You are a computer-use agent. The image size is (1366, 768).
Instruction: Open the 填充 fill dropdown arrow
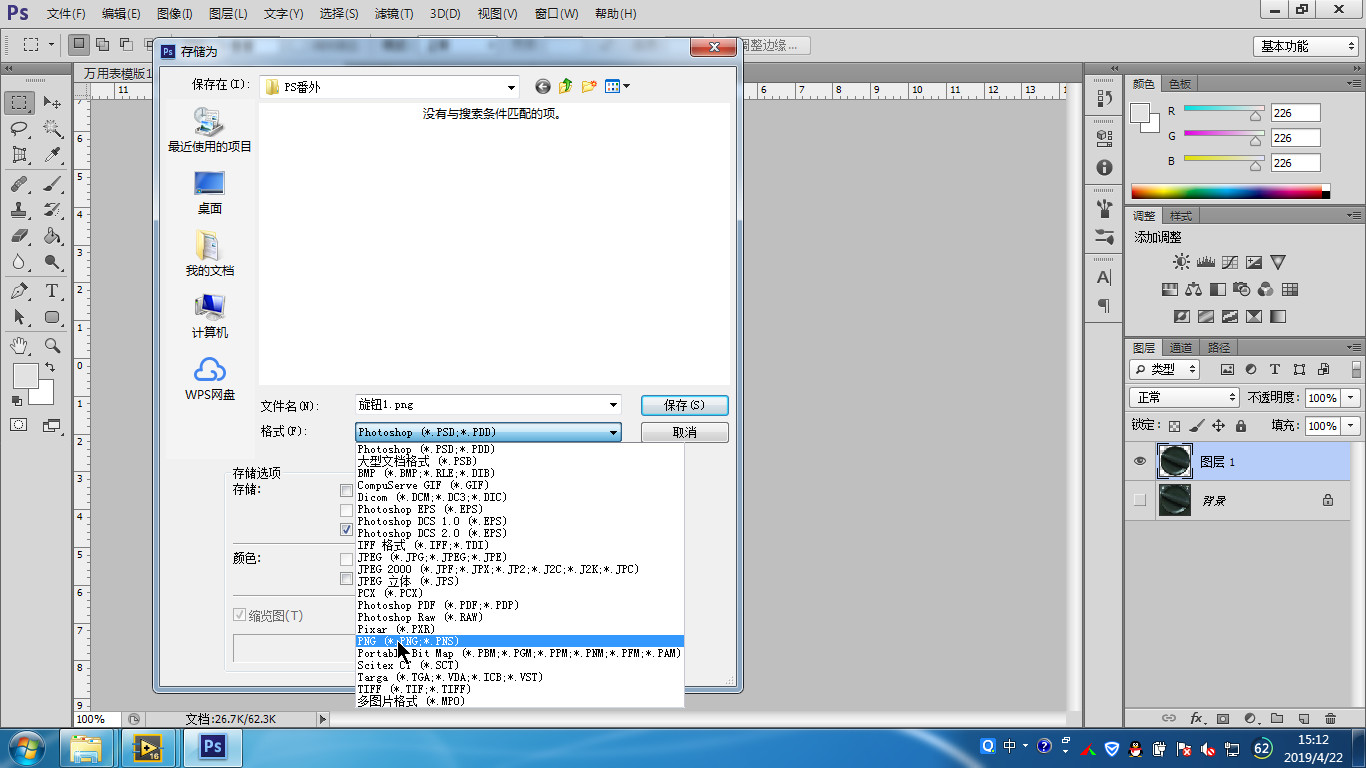click(x=1352, y=426)
